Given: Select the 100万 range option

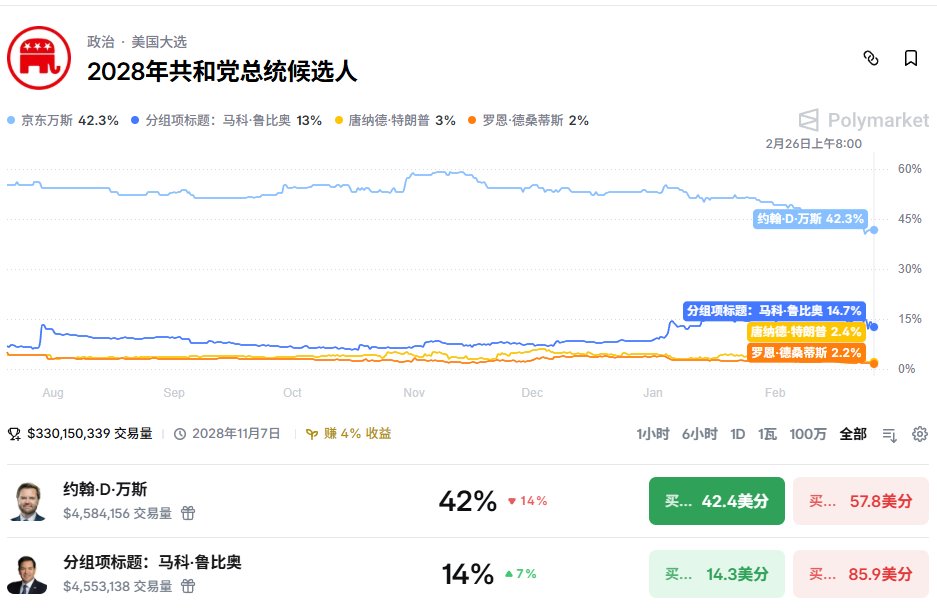Looking at the screenshot, I should pos(808,434).
